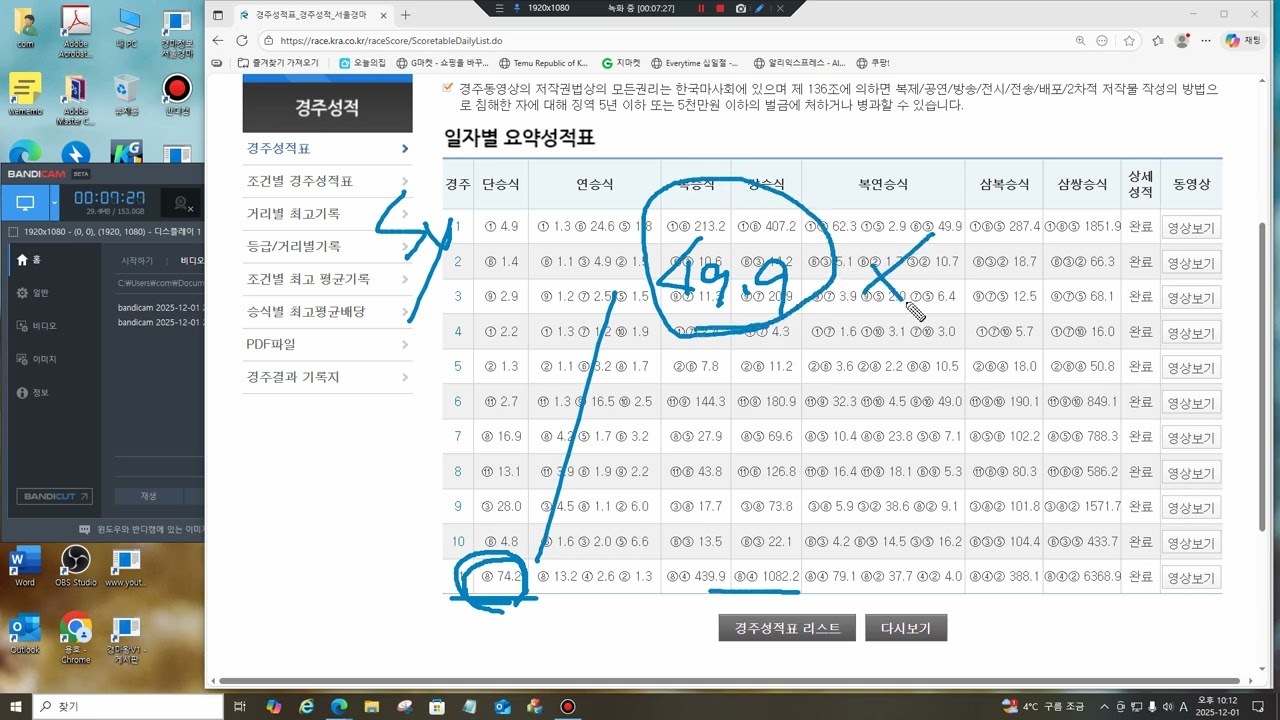Select Bandicam screen recording mode monitor icon
Image resolution: width=1280 pixels, height=720 pixels.
coord(25,204)
